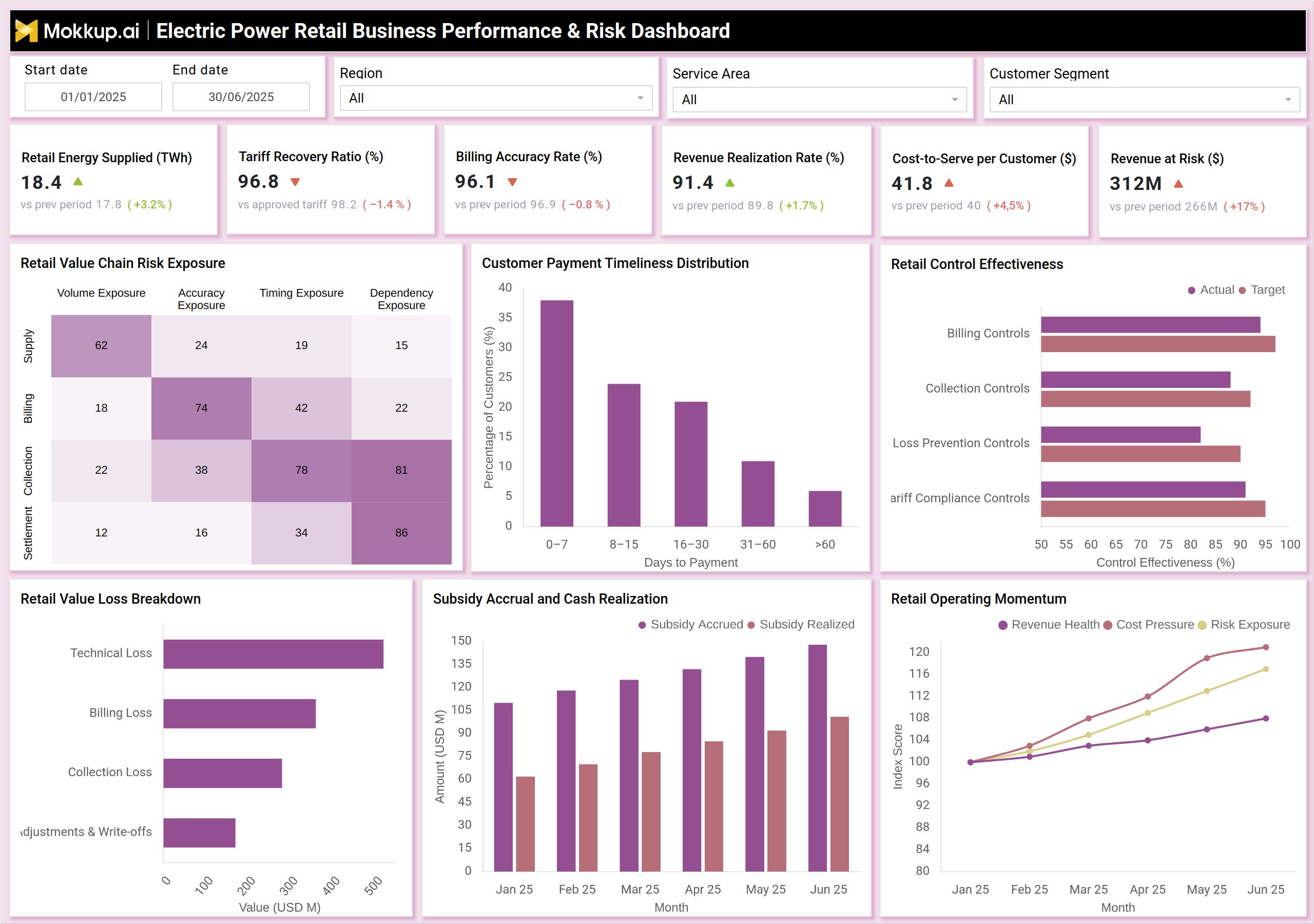Viewport: 1314px width, 924px height.
Task: Click the red up arrow beside 41.8
Action: click(949, 183)
